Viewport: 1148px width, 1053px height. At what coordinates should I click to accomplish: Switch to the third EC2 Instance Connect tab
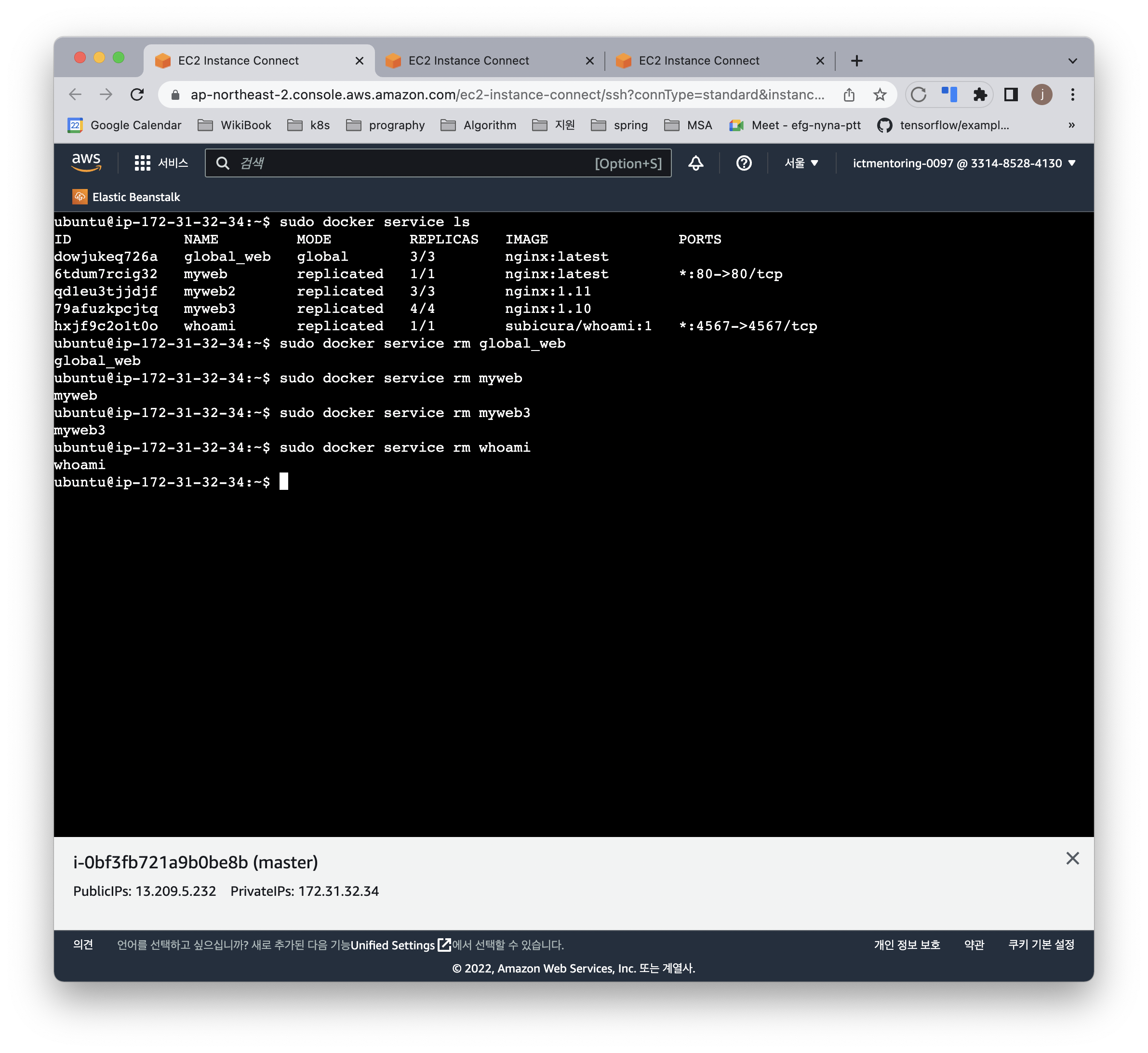click(x=699, y=61)
